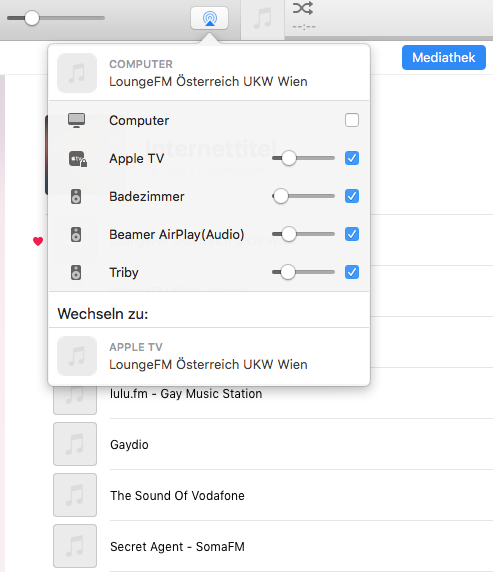Click the AirPlay button in toolbar
This screenshot has height=572, width=493.
[x=209, y=18]
